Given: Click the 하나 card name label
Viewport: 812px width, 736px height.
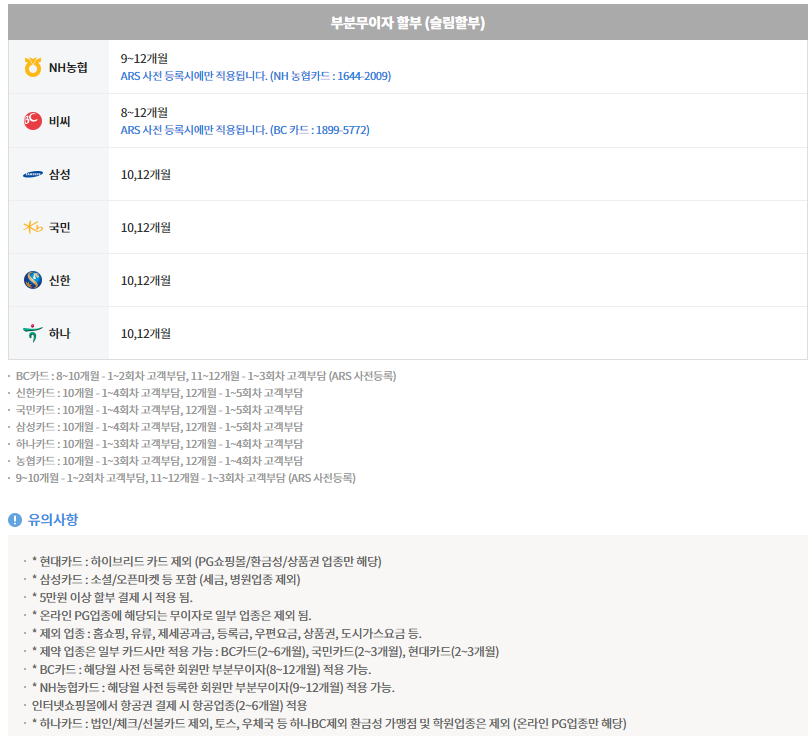Looking at the screenshot, I should [60, 333].
